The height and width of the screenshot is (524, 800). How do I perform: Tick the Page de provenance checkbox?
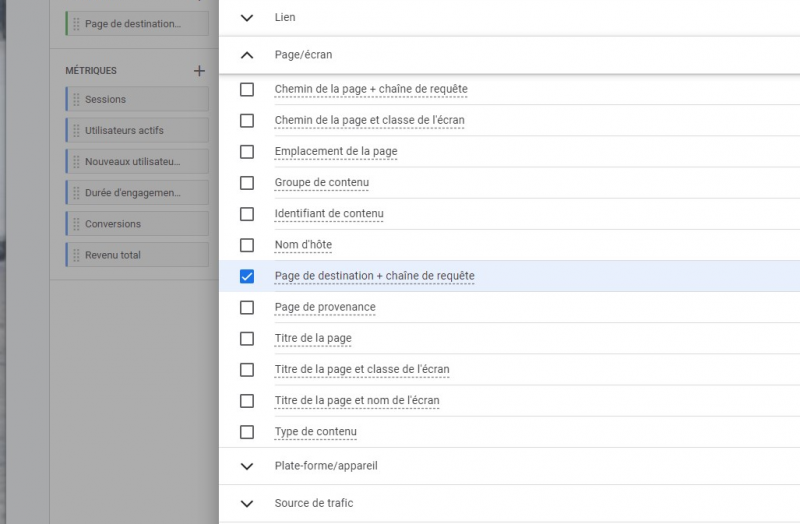tap(247, 307)
